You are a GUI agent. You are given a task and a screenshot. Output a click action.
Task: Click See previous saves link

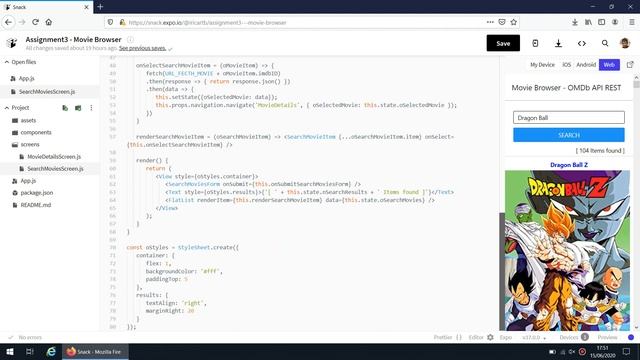(x=142, y=48)
